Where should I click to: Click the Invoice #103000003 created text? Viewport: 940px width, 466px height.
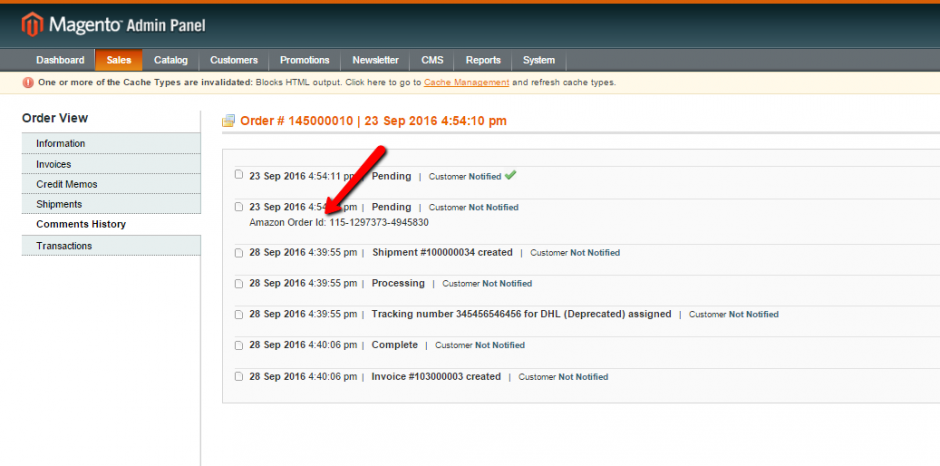coord(436,377)
